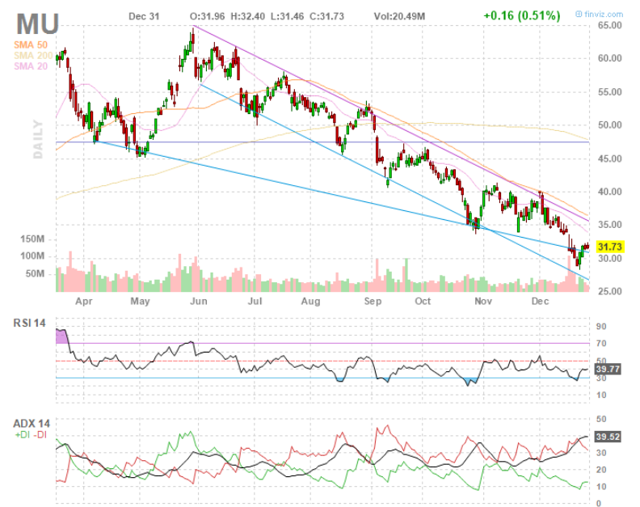Screen dimensions: 640x507
Task: Click the open price O:31.96
Action: tap(207, 16)
